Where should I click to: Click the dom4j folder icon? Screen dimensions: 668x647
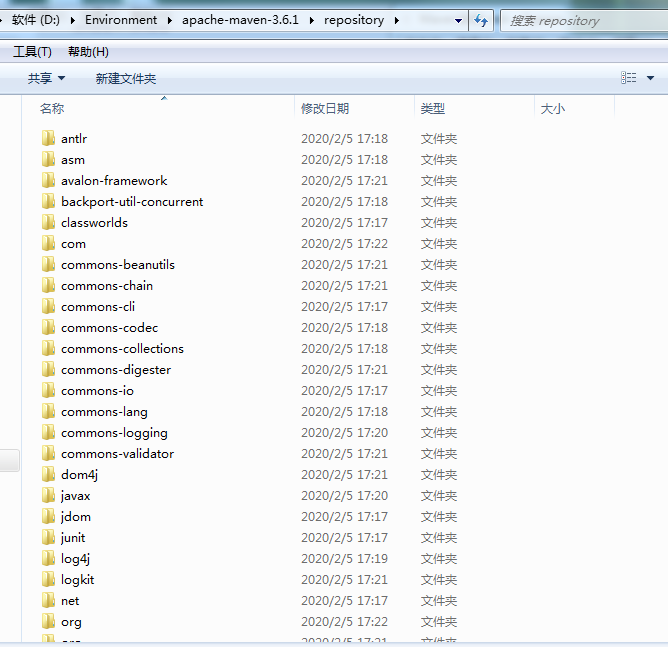click(x=48, y=474)
